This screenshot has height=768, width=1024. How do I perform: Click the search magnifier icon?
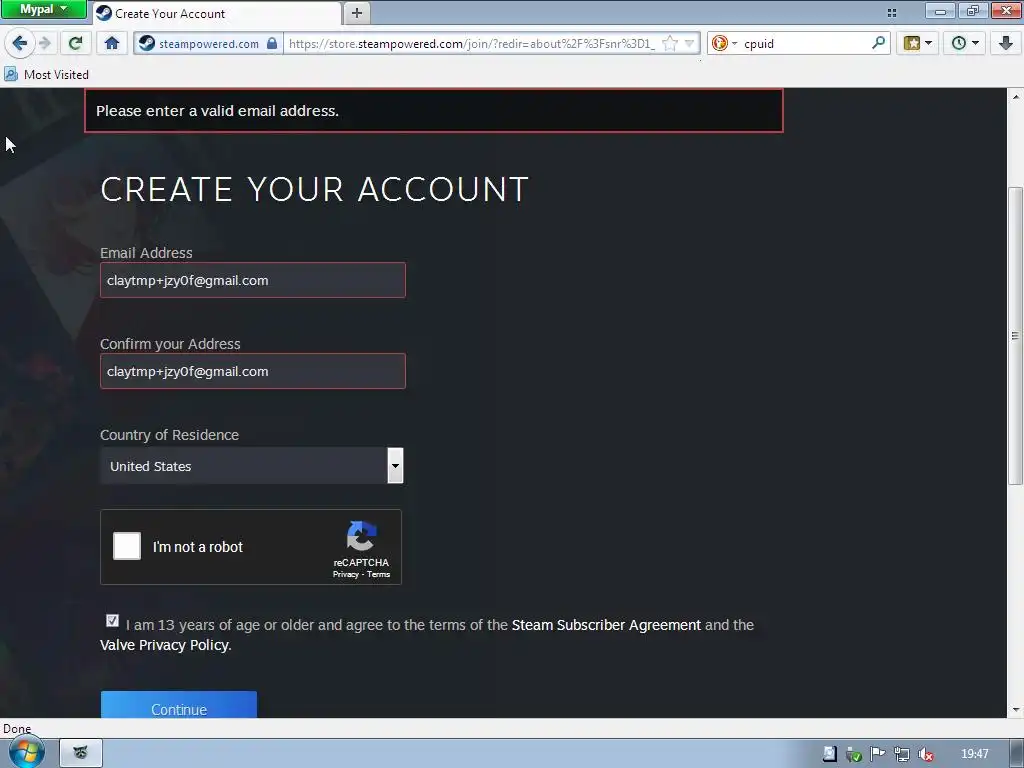(878, 43)
